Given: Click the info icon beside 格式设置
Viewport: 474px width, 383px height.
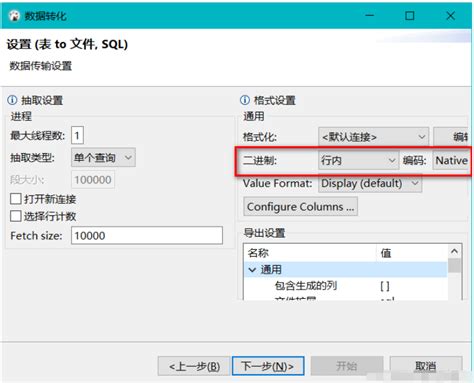Looking at the screenshot, I should 245,100.
